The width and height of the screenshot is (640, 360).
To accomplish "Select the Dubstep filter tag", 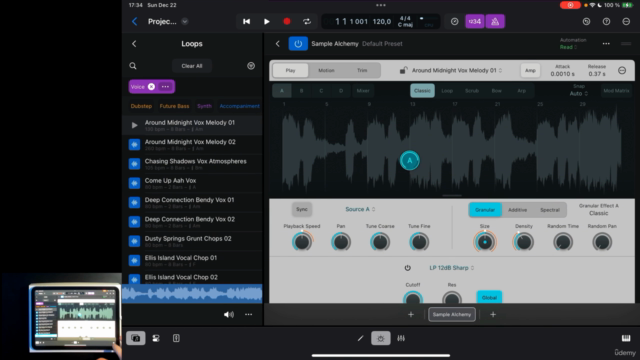I will 141,106.
